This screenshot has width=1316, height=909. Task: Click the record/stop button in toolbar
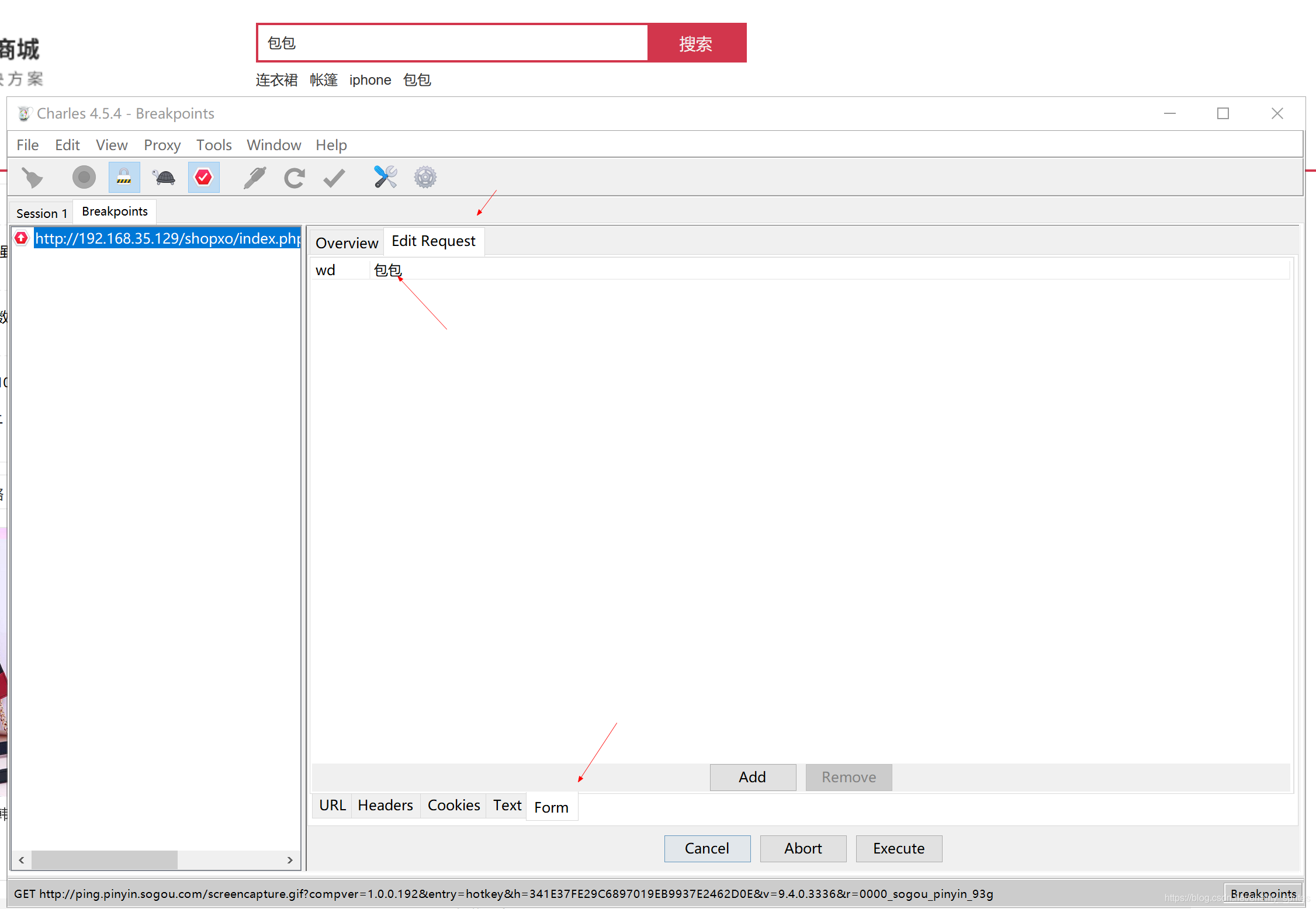tap(85, 178)
